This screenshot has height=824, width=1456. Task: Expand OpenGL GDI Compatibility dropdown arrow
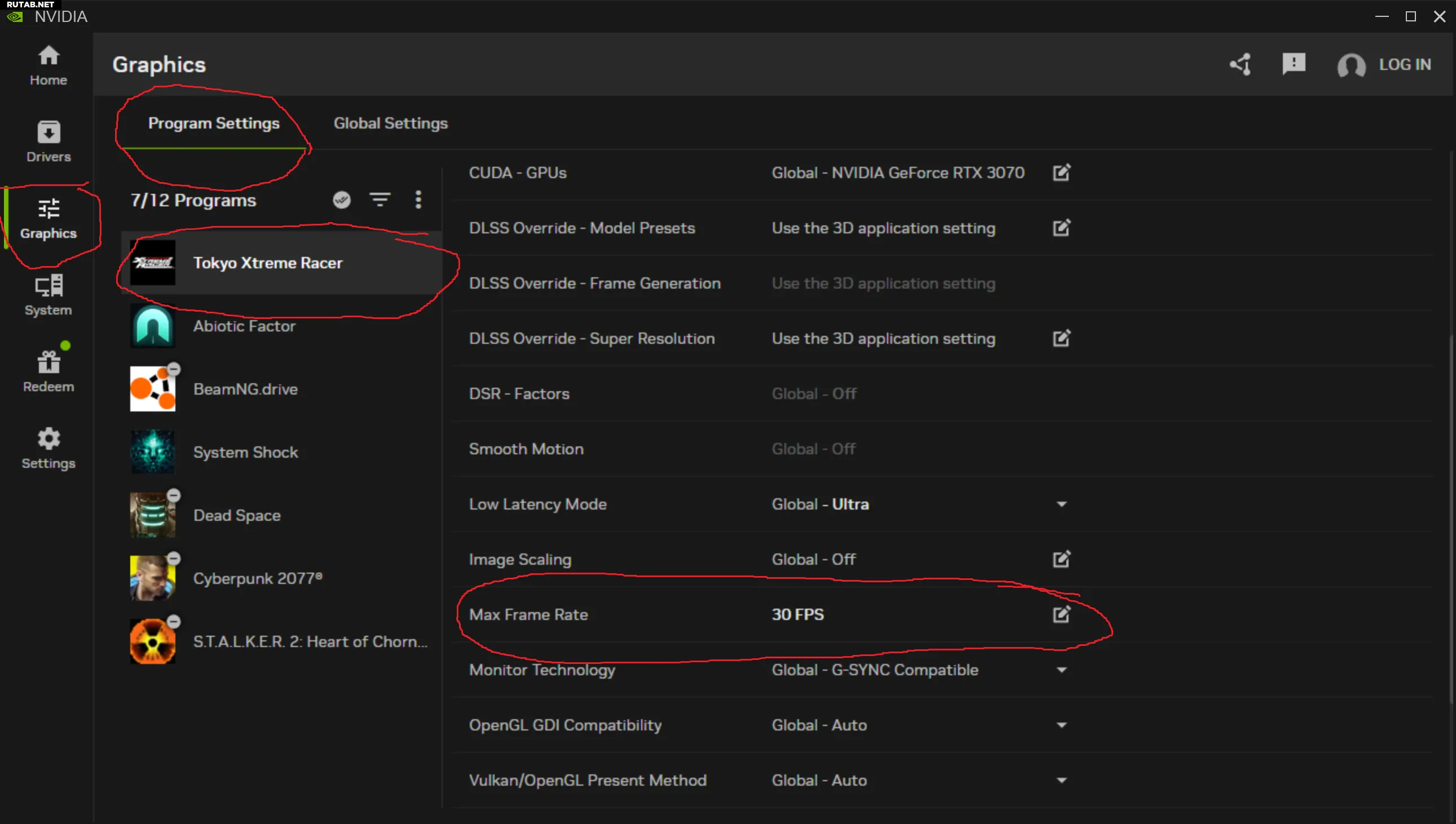point(1061,725)
